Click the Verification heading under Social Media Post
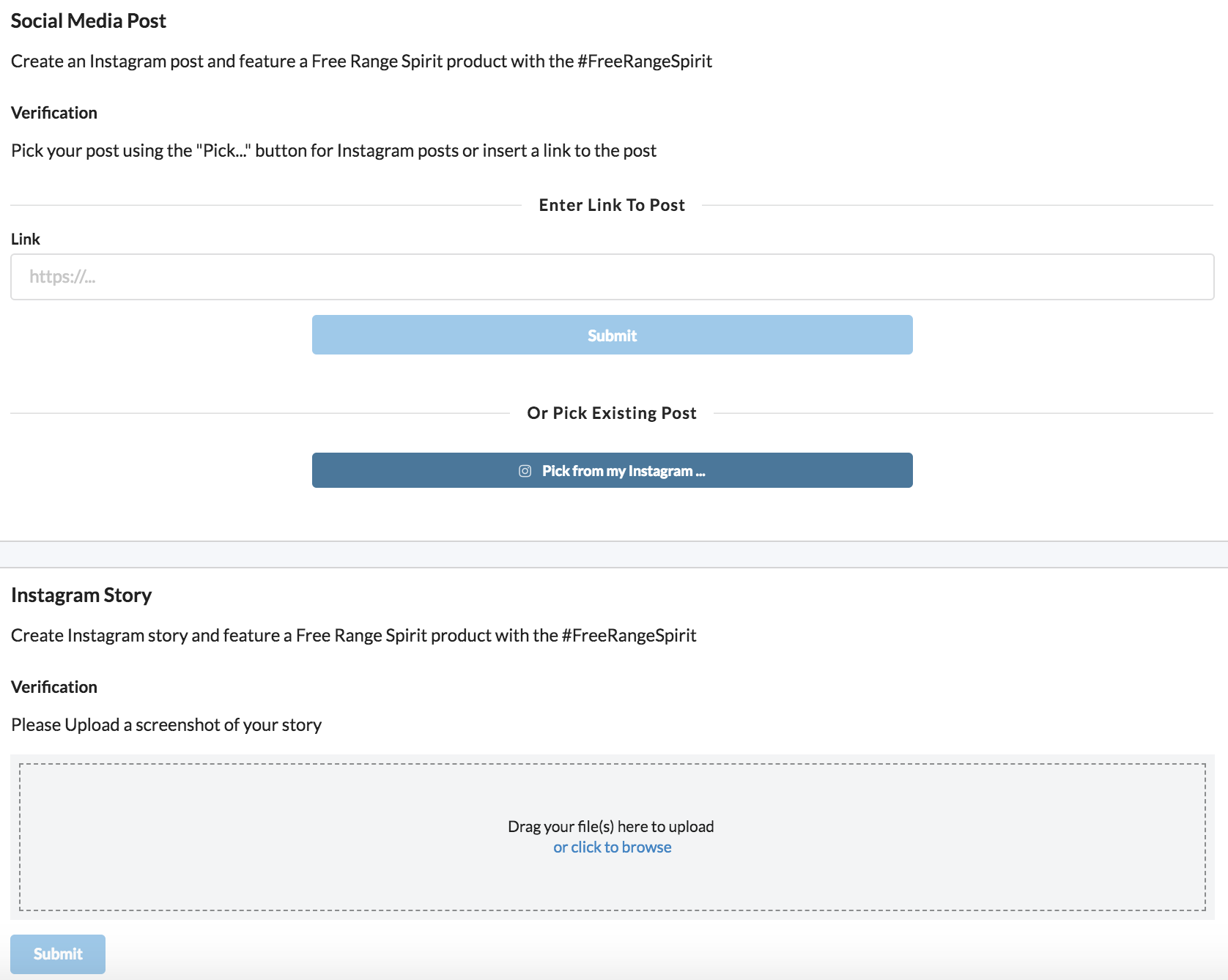 54,113
